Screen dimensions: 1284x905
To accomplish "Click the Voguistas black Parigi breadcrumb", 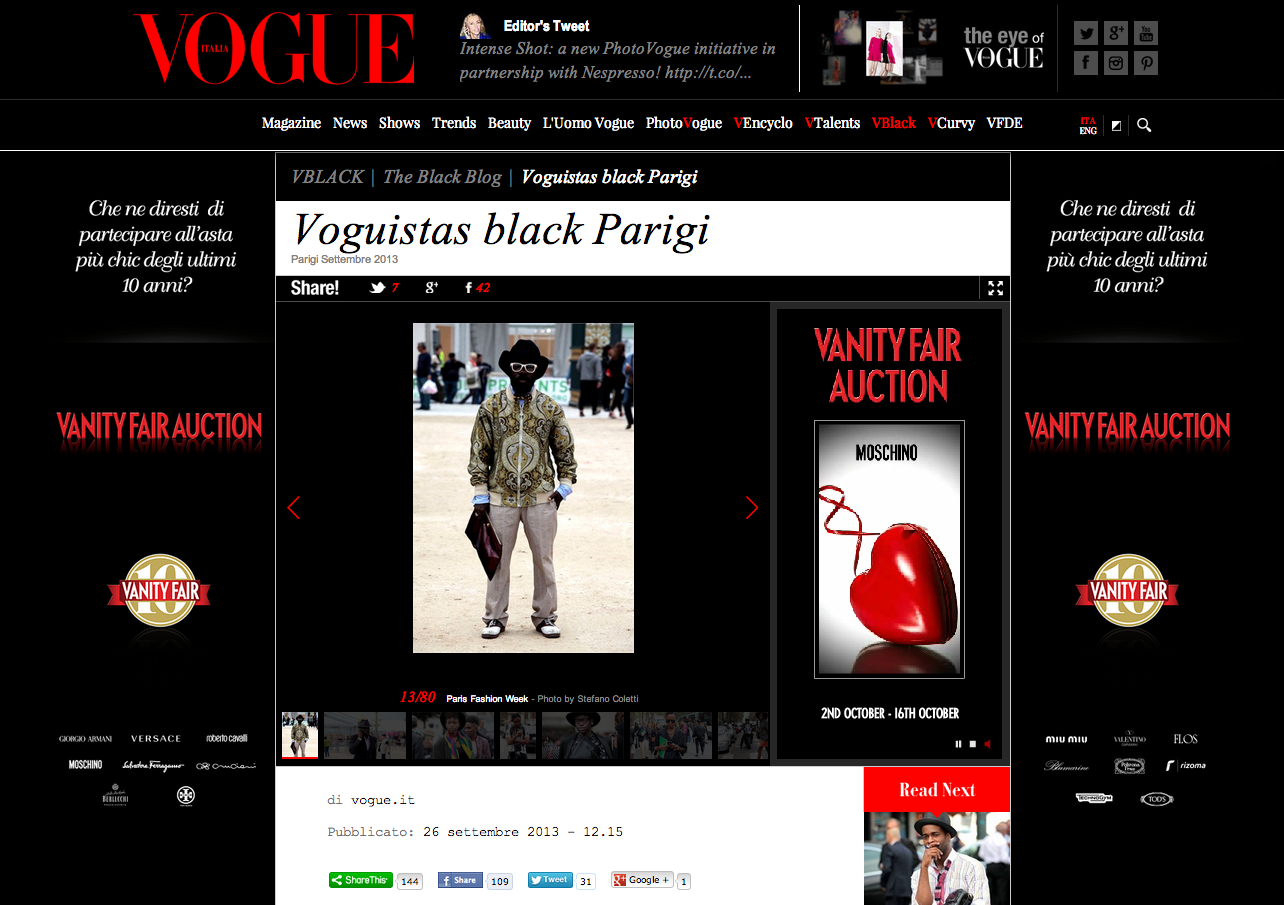I will pos(609,177).
